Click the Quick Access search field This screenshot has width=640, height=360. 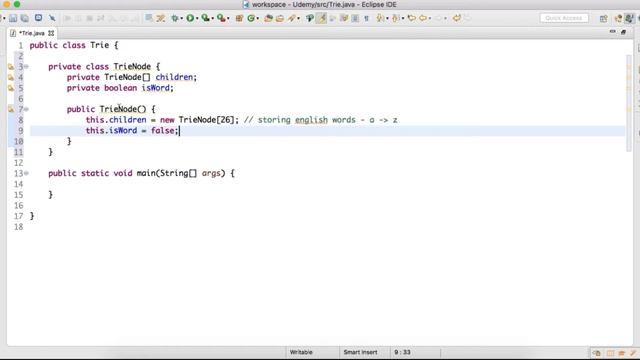(564, 18)
